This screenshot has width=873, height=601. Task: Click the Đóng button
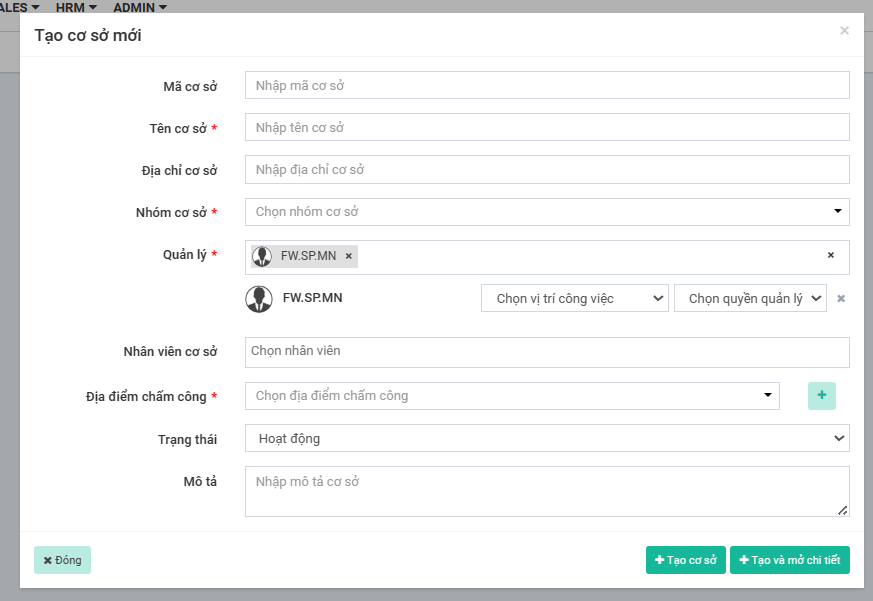click(62, 560)
